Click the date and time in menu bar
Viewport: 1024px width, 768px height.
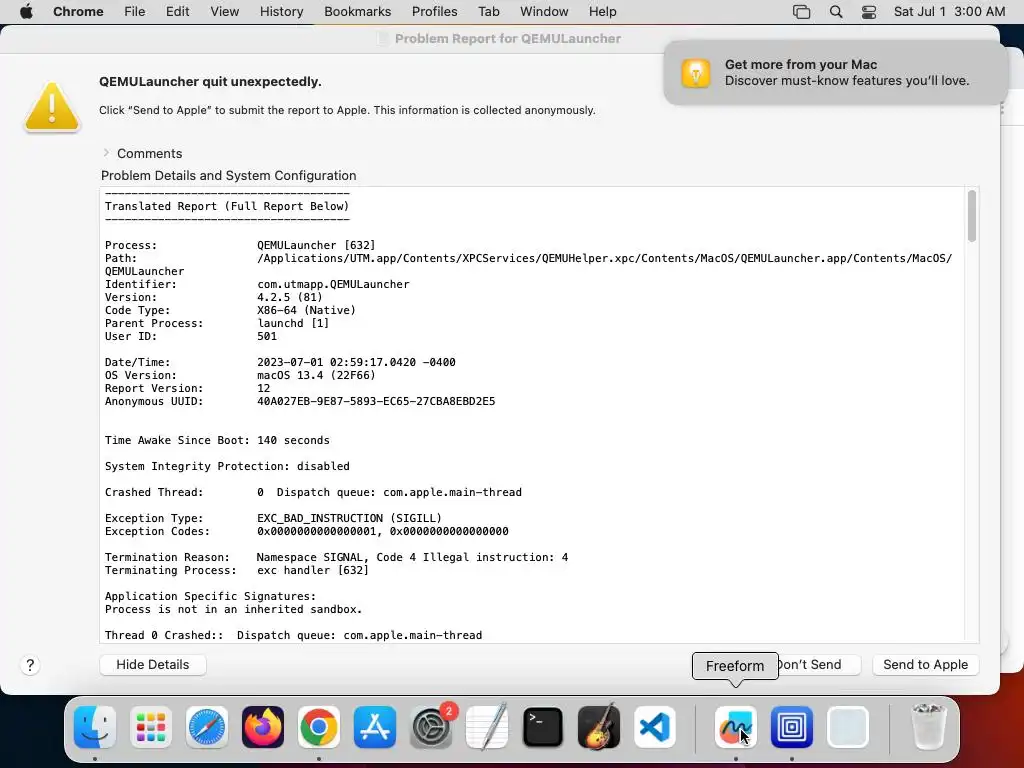(x=950, y=12)
